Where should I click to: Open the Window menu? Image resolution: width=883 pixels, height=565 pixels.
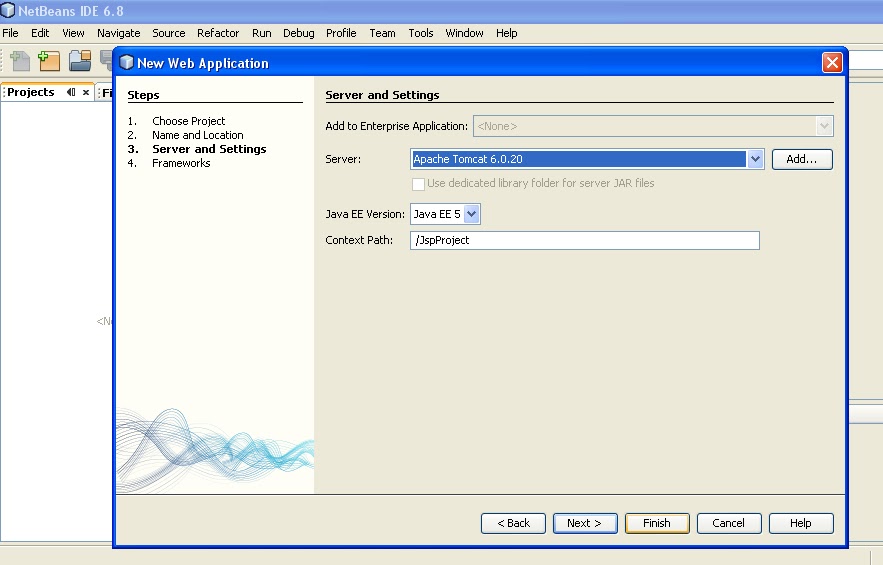pos(465,33)
